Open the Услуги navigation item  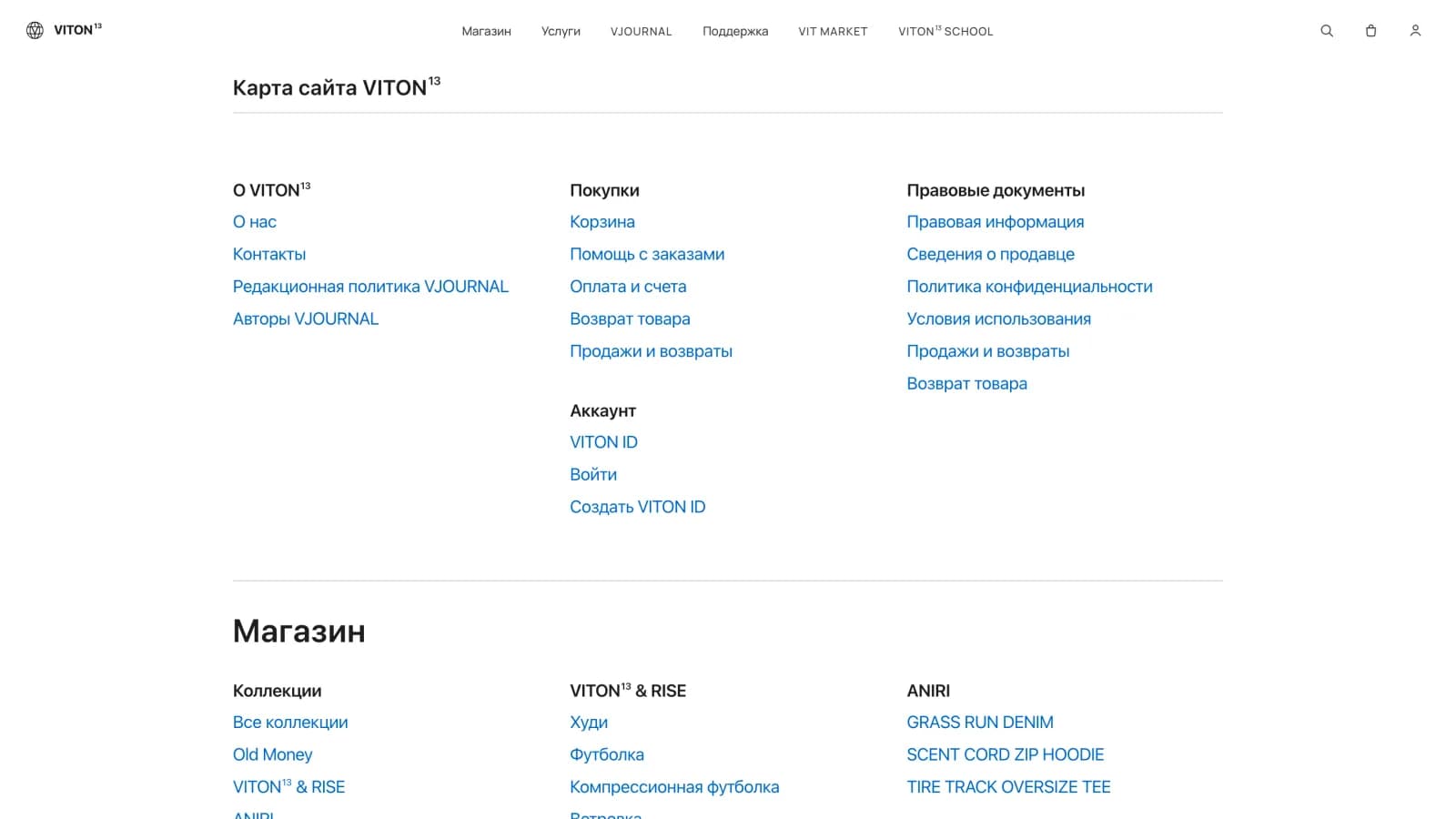[x=561, y=31]
